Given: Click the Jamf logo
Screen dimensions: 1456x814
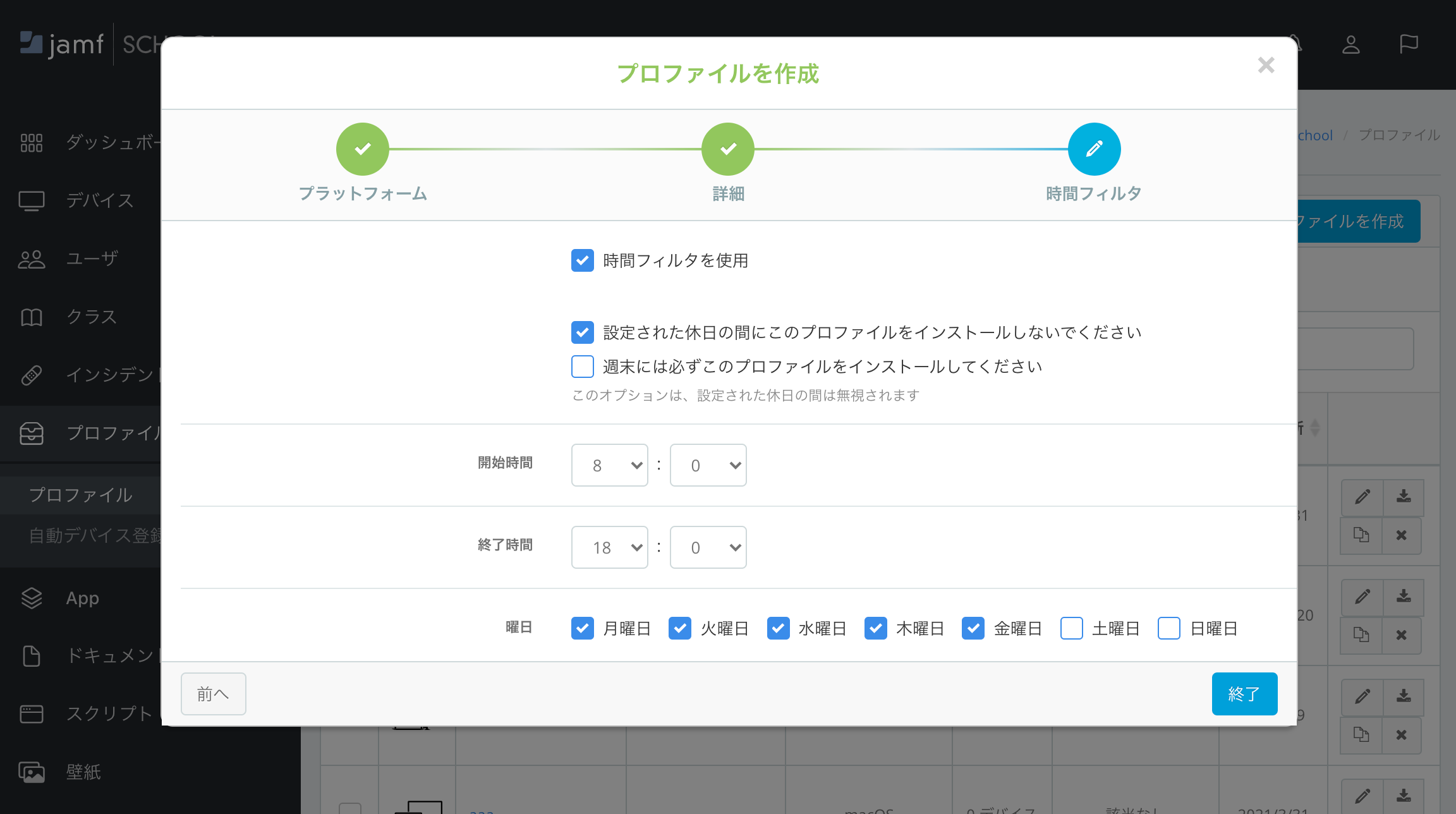Looking at the screenshot, I should pos(62,44).
